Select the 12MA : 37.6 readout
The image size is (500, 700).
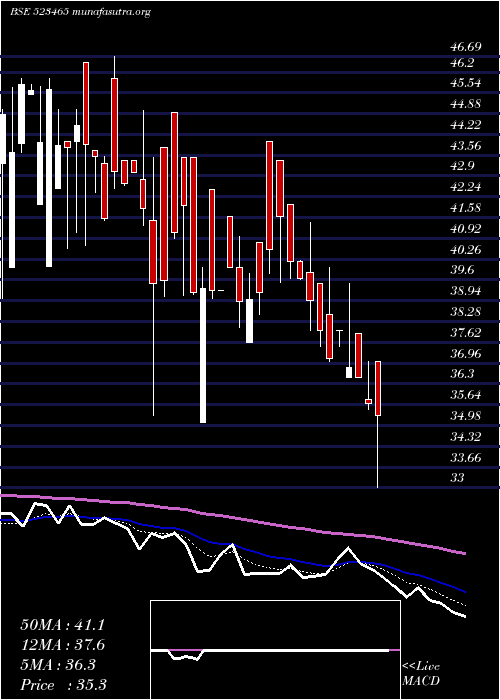click(62, 645)
